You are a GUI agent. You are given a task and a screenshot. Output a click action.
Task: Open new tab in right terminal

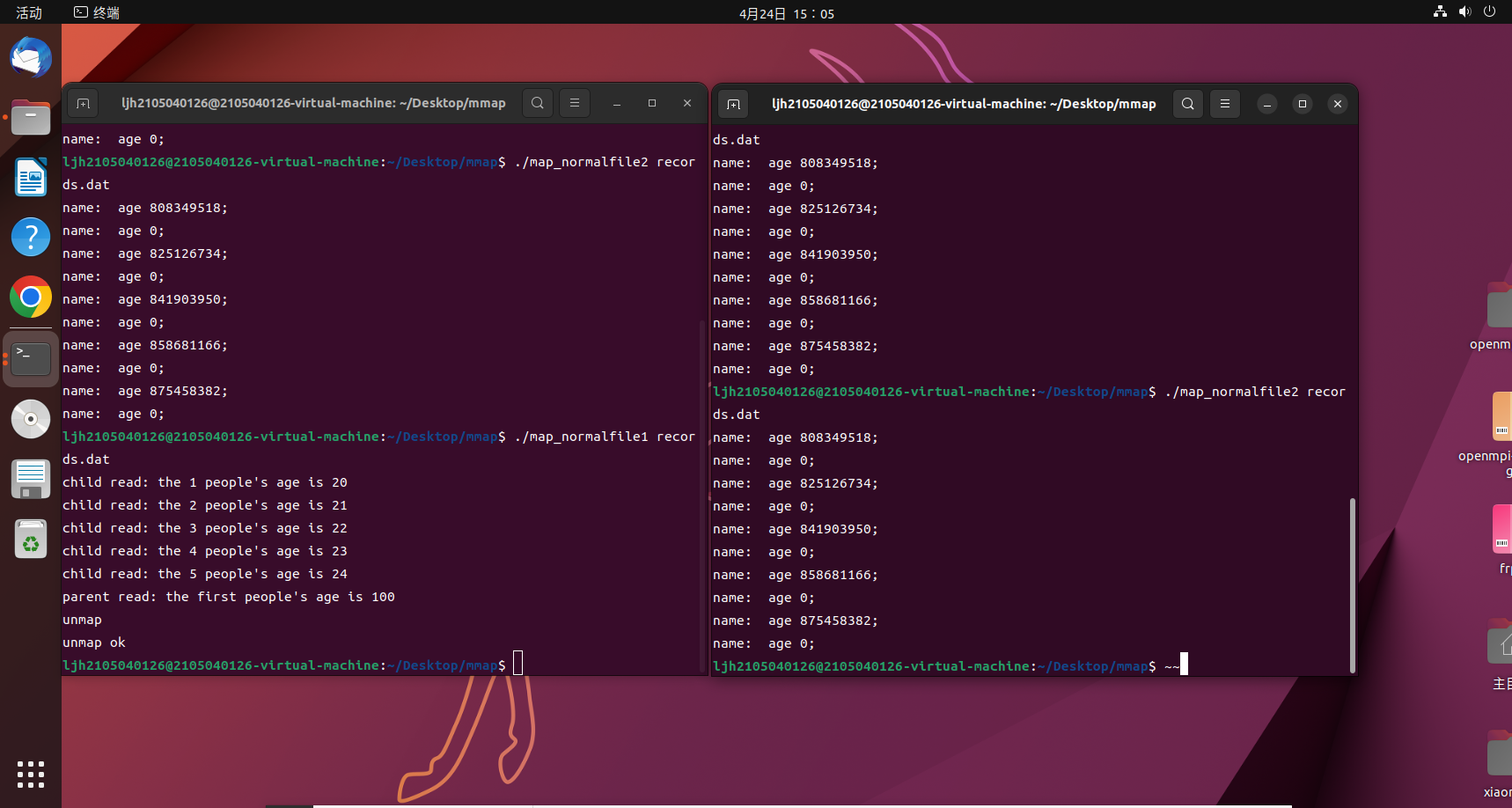pos(734,104)
